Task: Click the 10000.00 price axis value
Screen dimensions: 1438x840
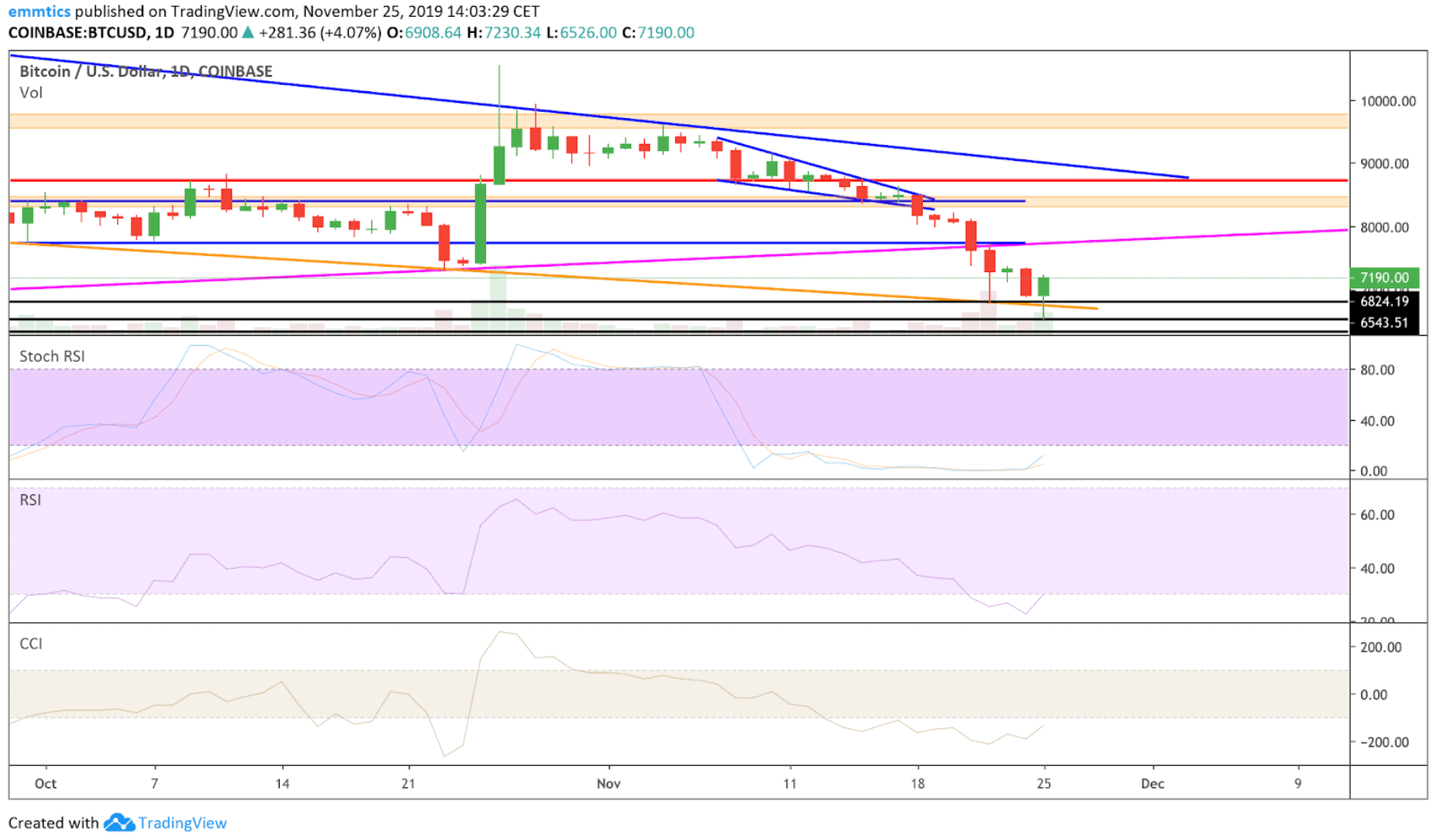Action: click(1388, 101)
